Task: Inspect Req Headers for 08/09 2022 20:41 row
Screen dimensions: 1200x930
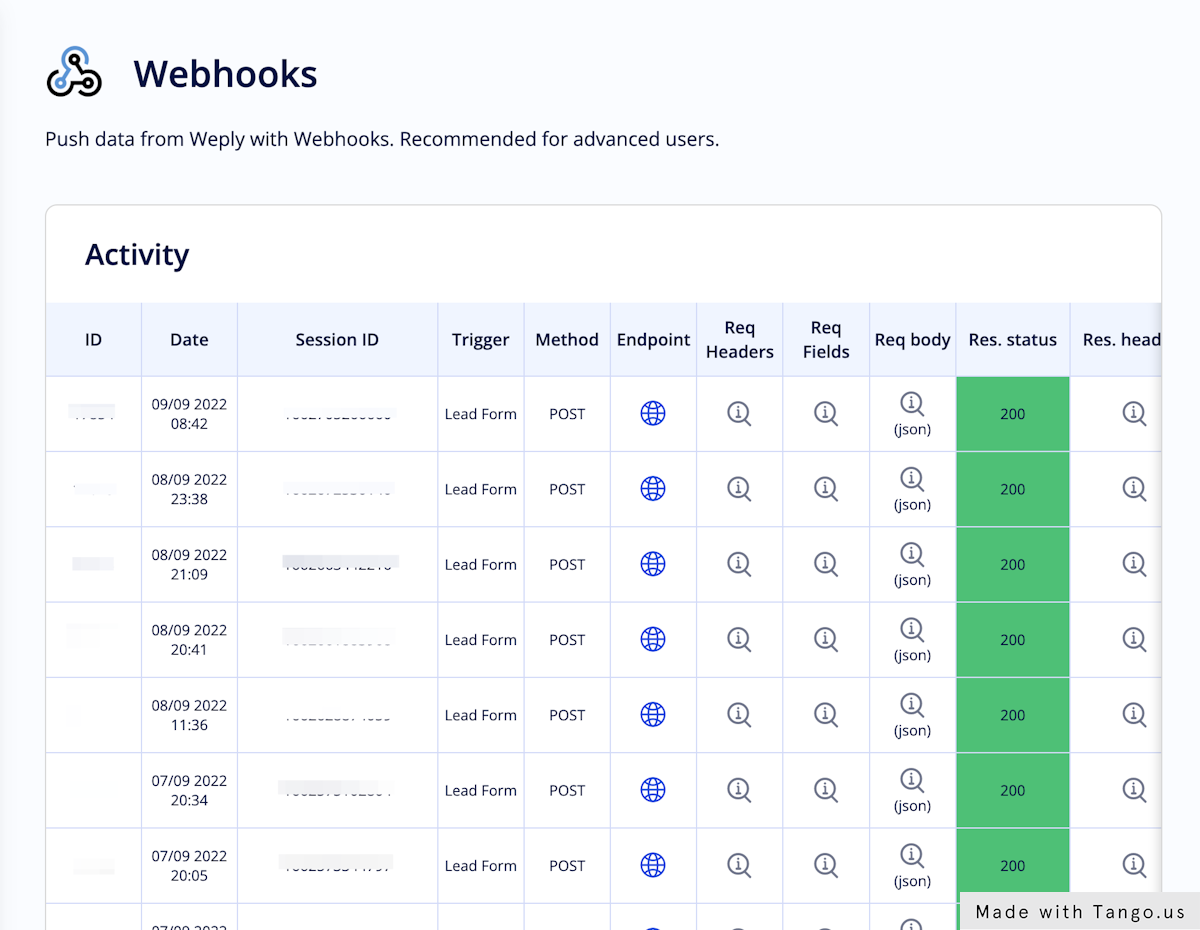Action: [x=739, y=639]
